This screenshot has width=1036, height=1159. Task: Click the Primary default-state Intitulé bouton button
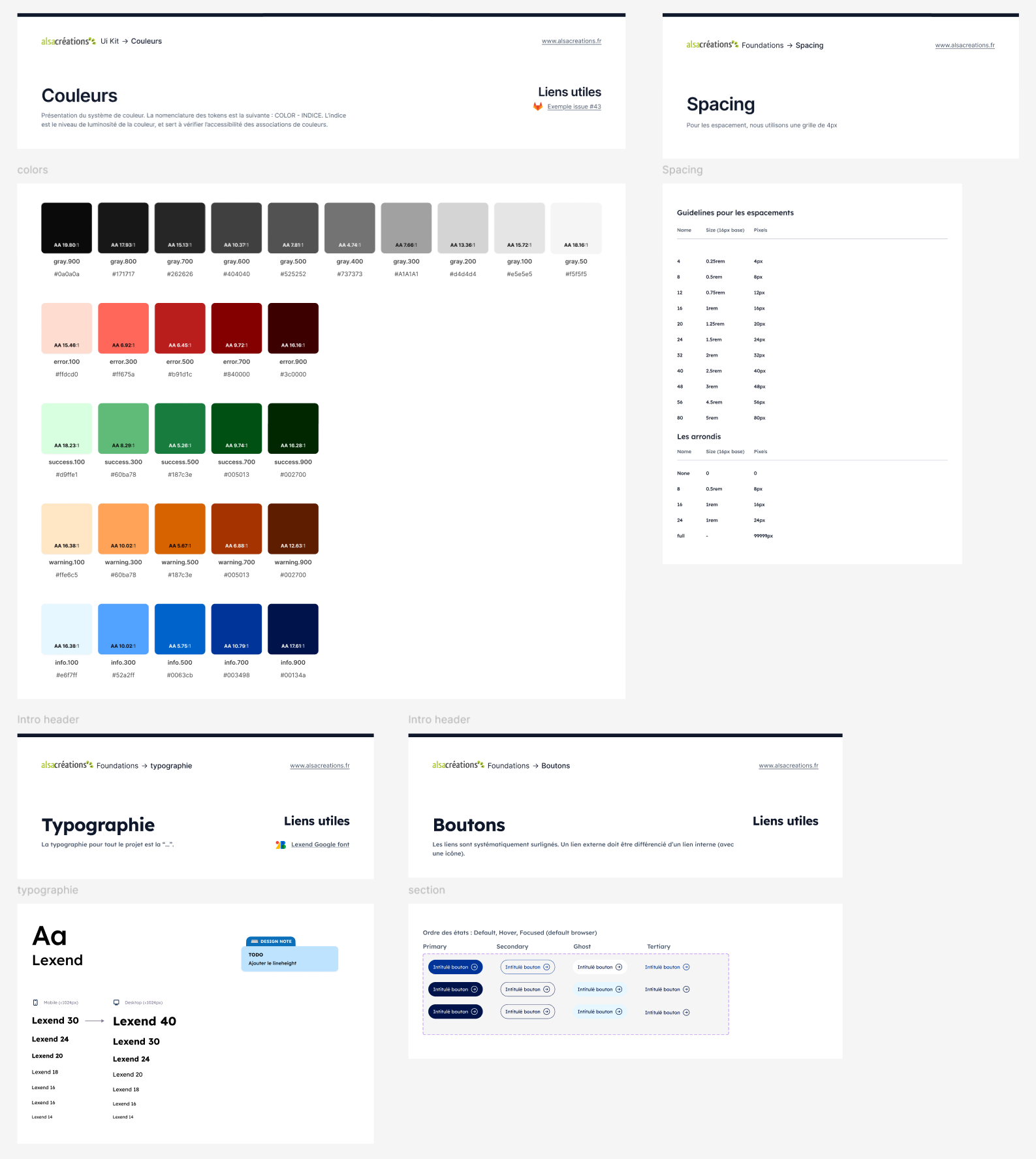click(x=456, y=967)
